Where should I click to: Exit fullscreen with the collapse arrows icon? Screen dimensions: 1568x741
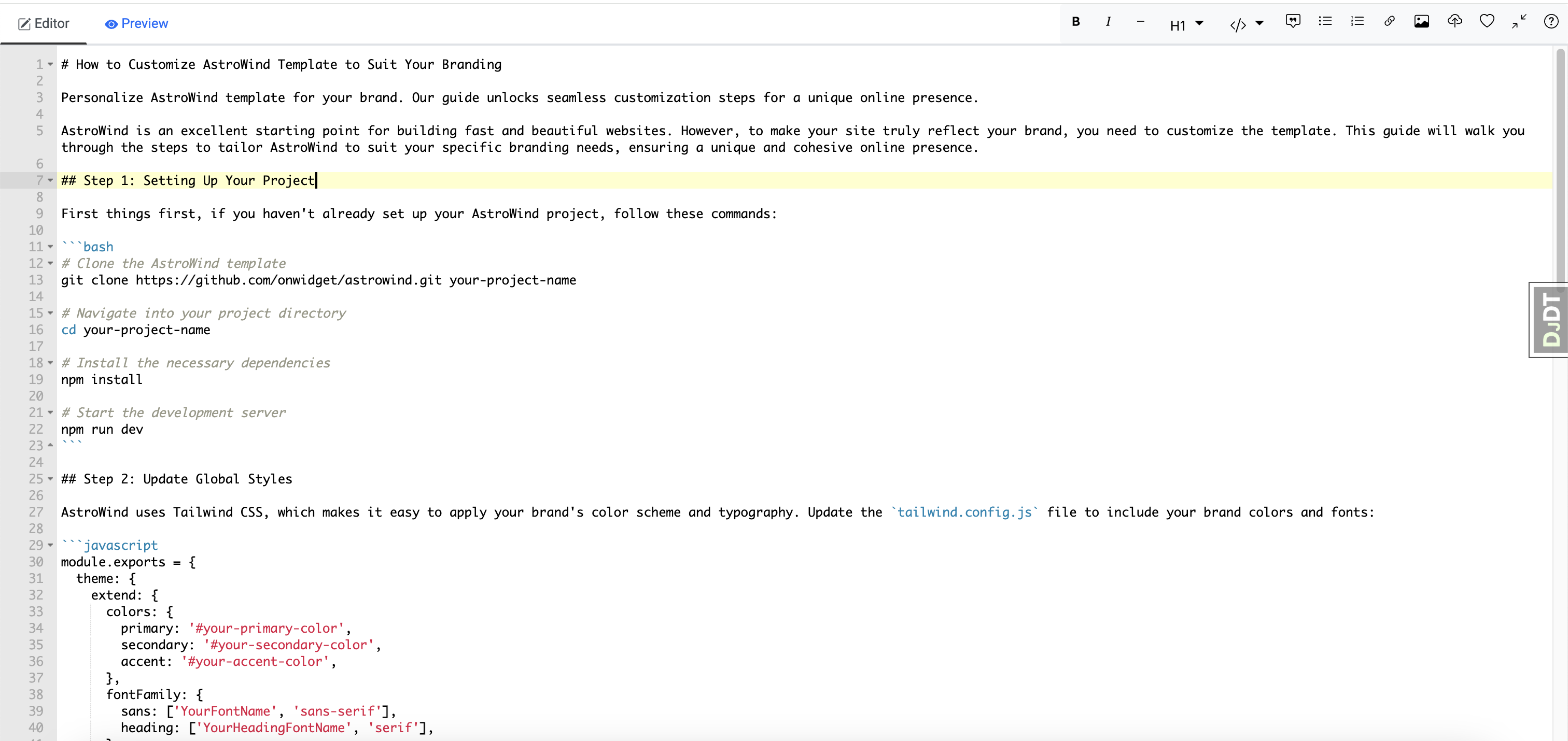pyautogui.click(x=1519, y=22)
